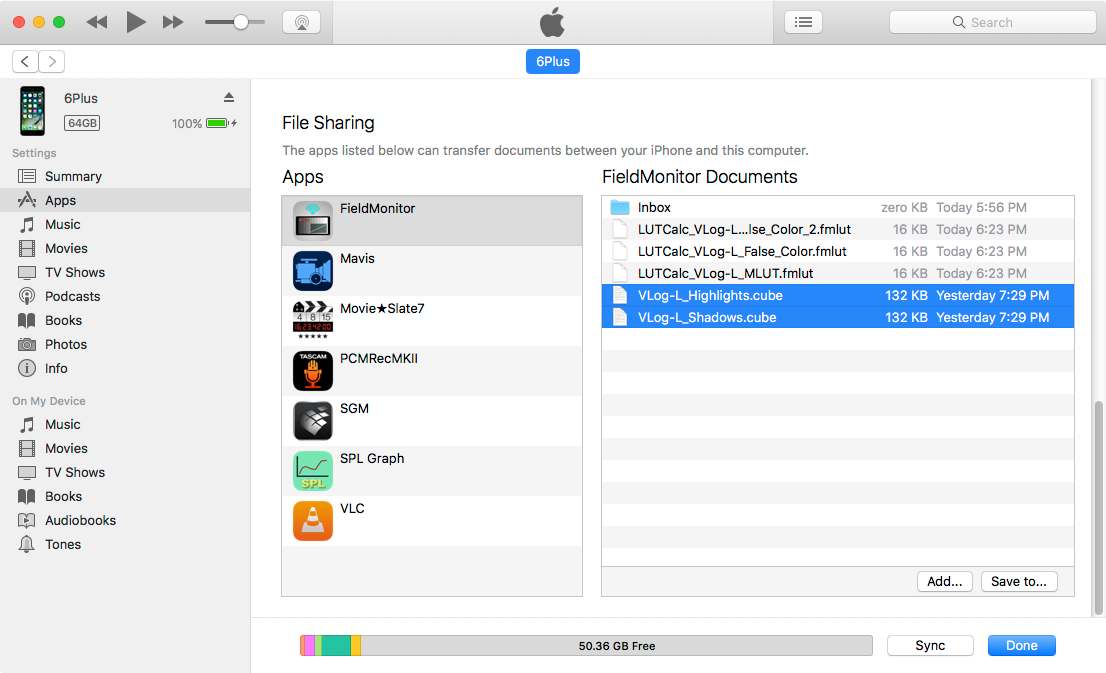Eject the 6Plus device
Image resolution: width=1106 pixels, height=673 pixels.
point(228,97)
